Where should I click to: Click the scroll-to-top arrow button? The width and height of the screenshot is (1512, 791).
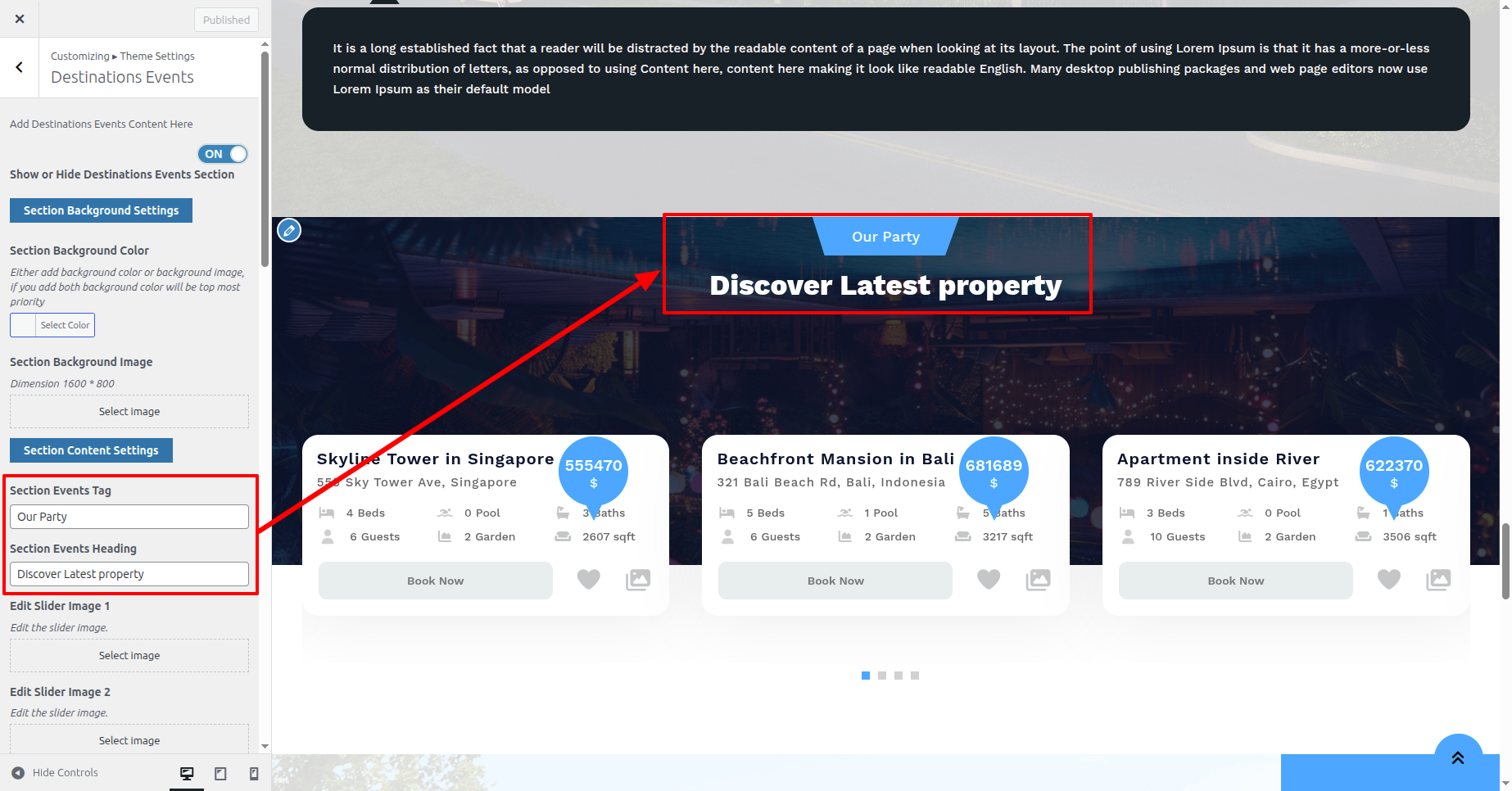(1458, 758)
